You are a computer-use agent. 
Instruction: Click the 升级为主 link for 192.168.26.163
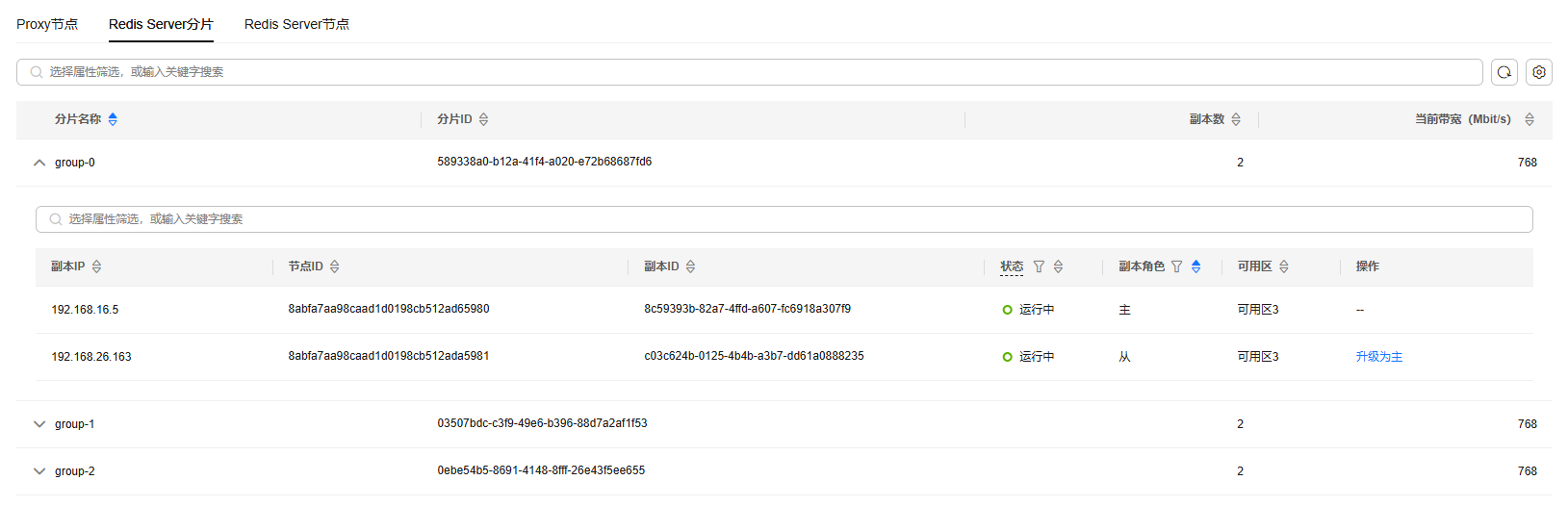point(1378,357)
